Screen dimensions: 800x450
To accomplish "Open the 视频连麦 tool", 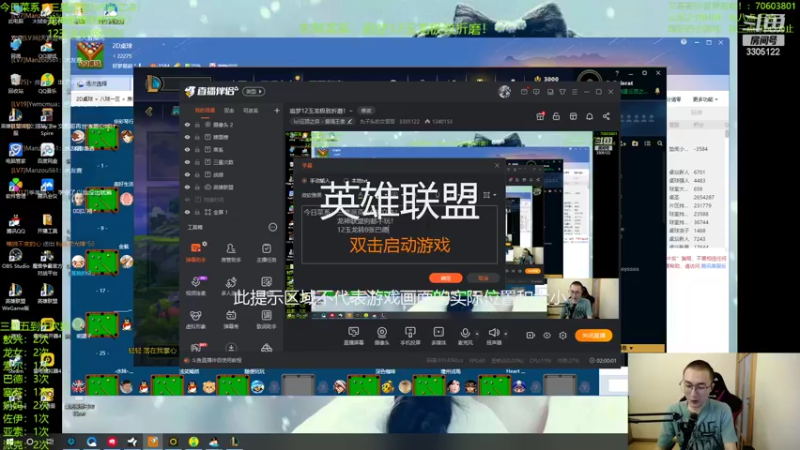I will point(196,286).
